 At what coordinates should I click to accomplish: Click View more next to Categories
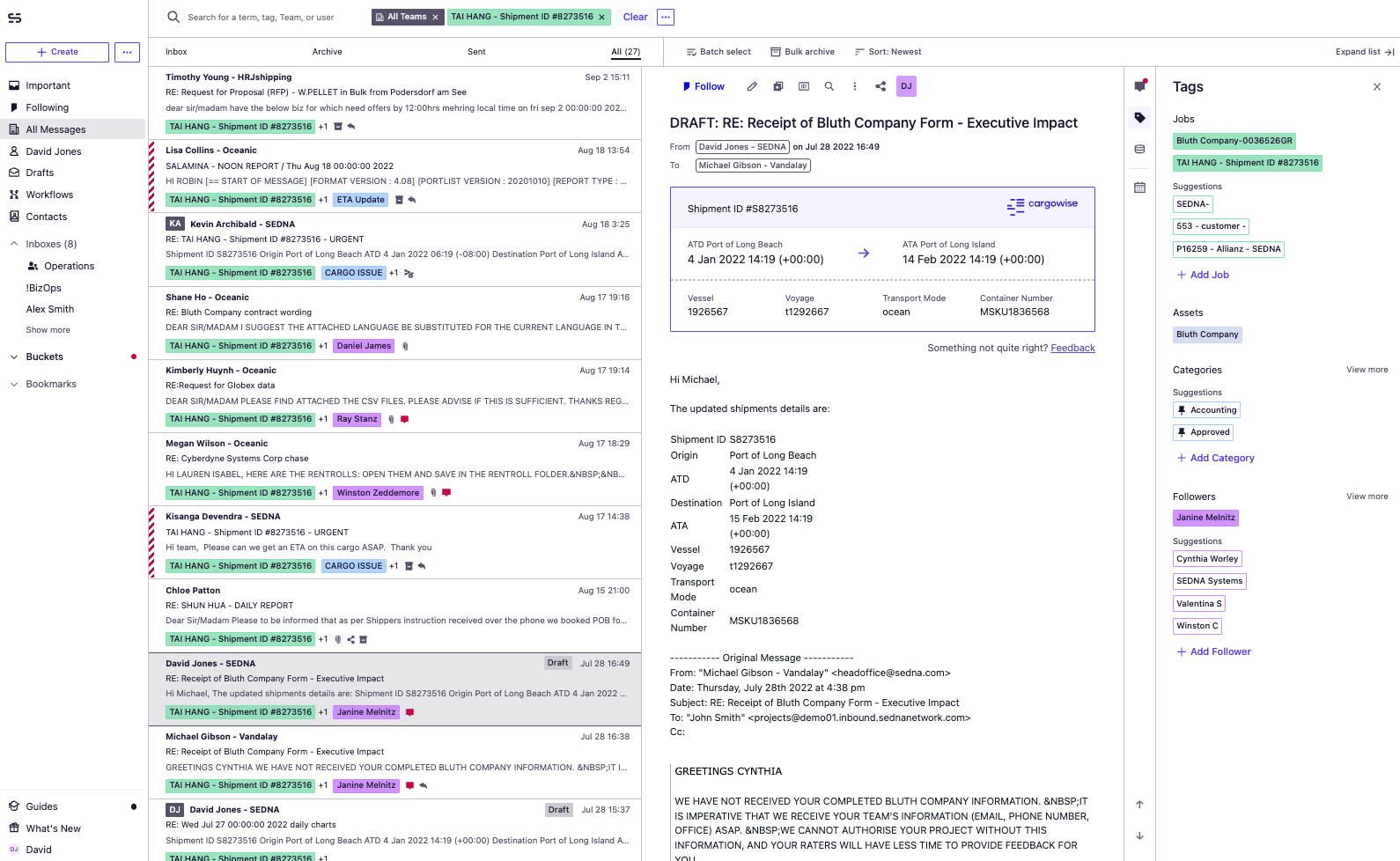click(x=1367, y=370)
